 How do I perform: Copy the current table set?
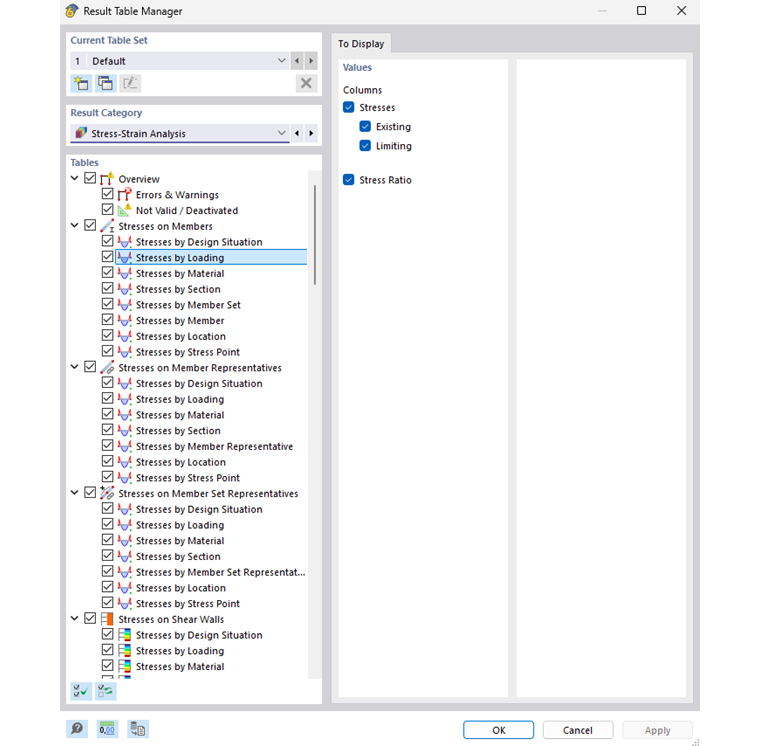click(x=106, y=83)
